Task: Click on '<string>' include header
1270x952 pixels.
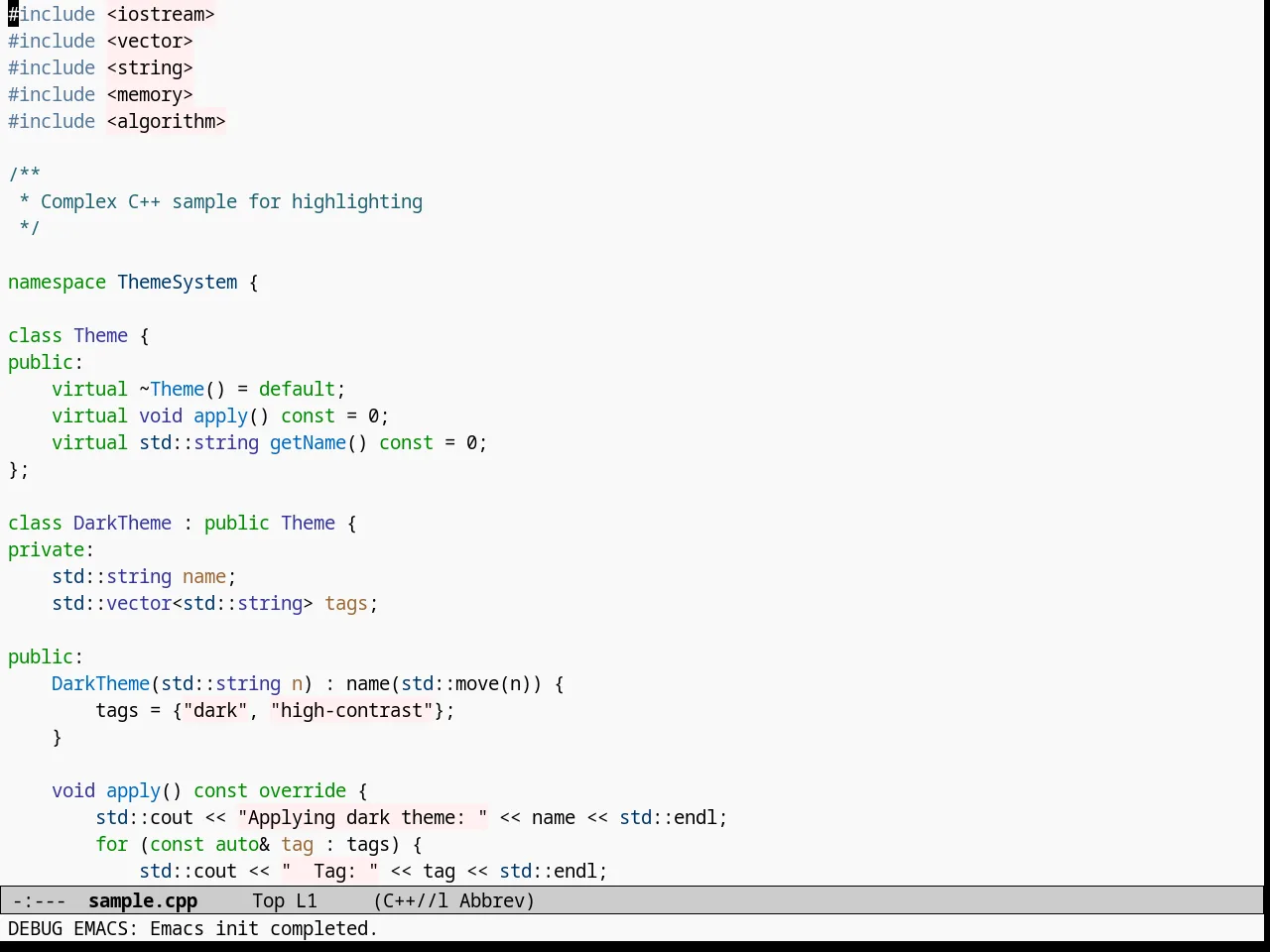Action: point(150,67)
